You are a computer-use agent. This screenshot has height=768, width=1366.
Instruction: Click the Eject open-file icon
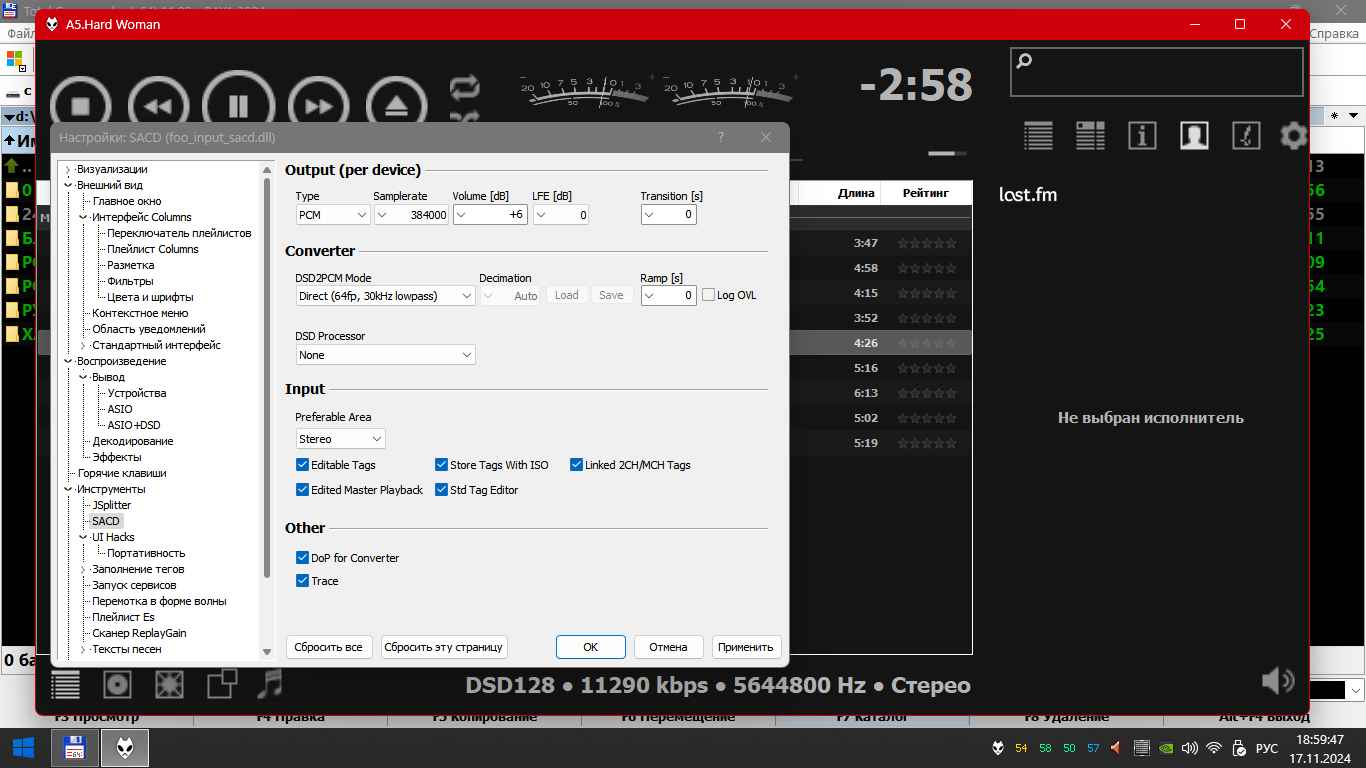(396, 105)
